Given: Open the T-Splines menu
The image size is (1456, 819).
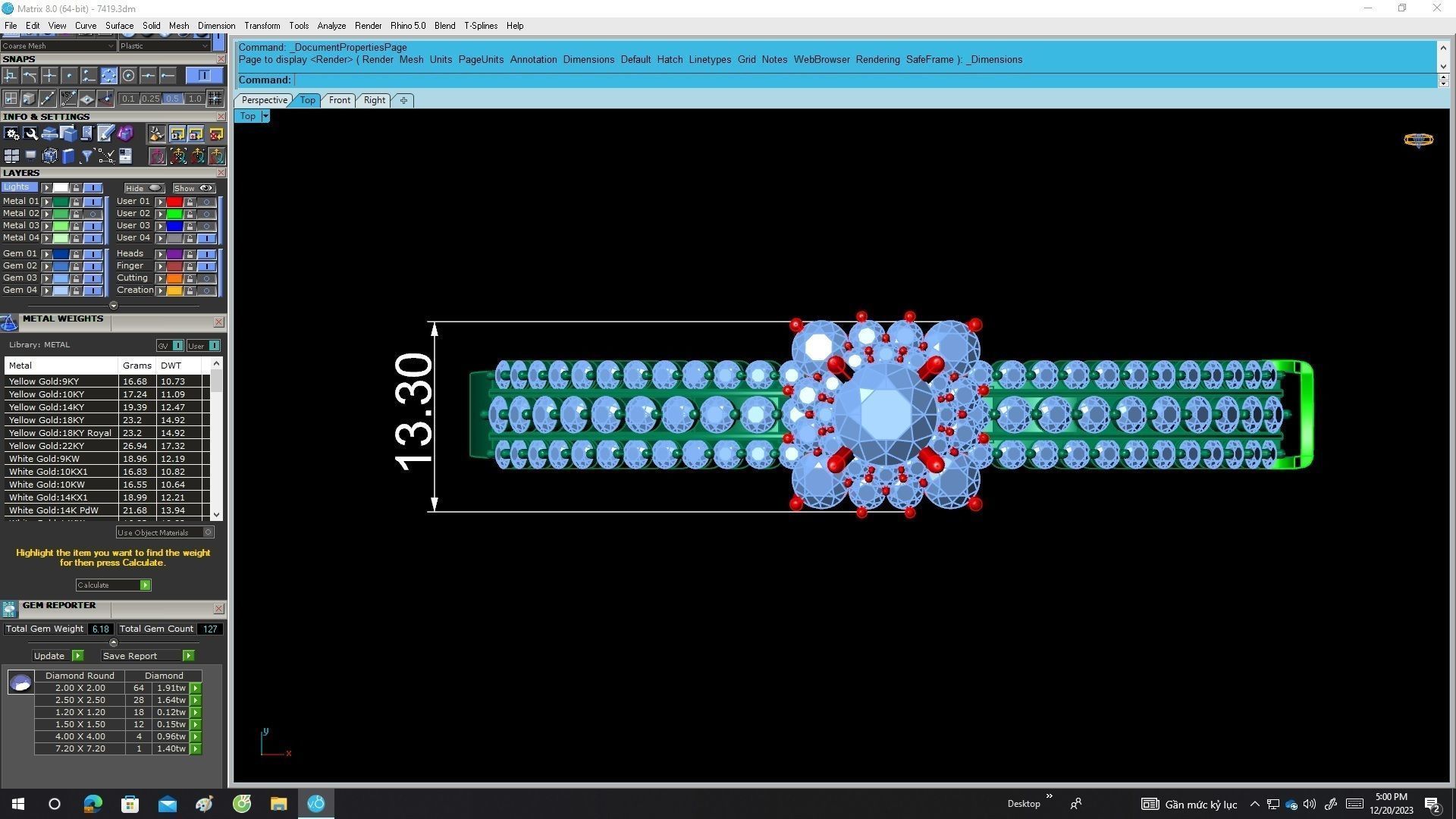Looking at the screenshot, I should point(480,26).
